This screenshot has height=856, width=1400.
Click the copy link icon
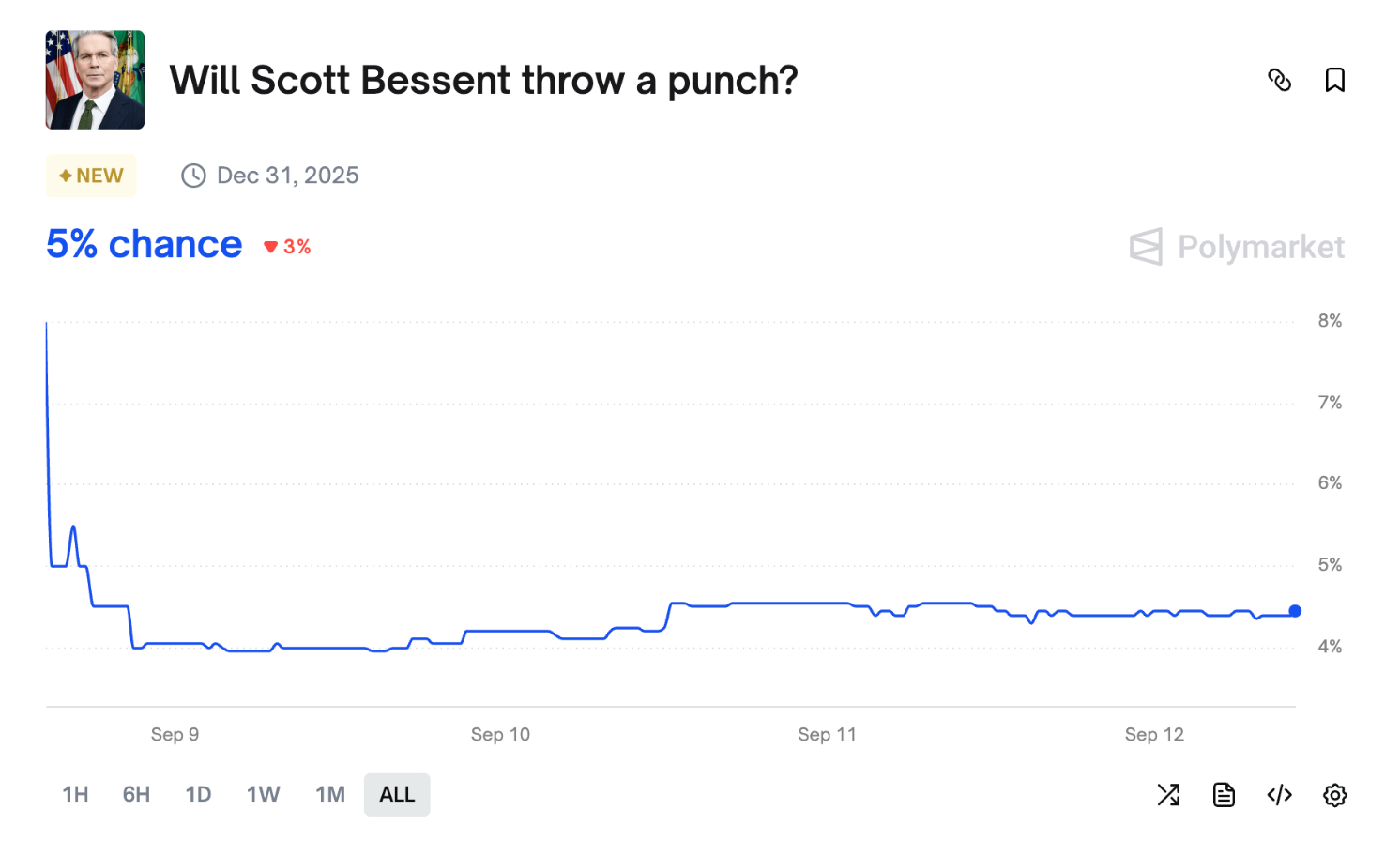[1279, 81]
